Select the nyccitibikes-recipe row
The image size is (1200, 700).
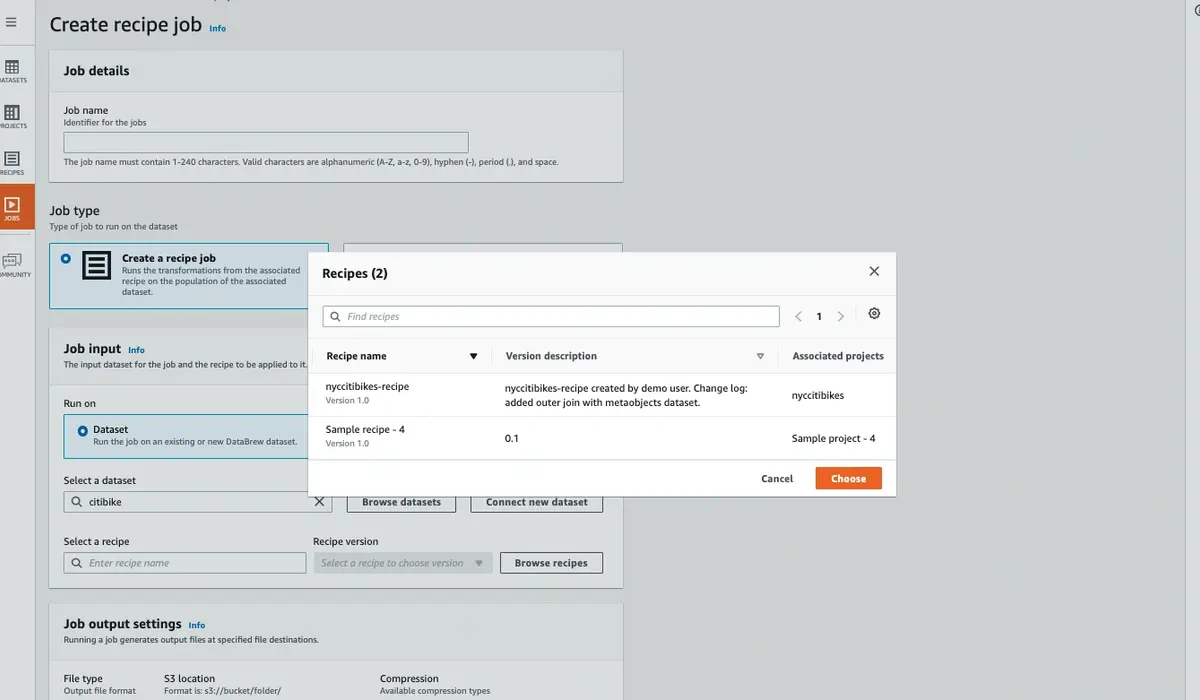[602, 395]
